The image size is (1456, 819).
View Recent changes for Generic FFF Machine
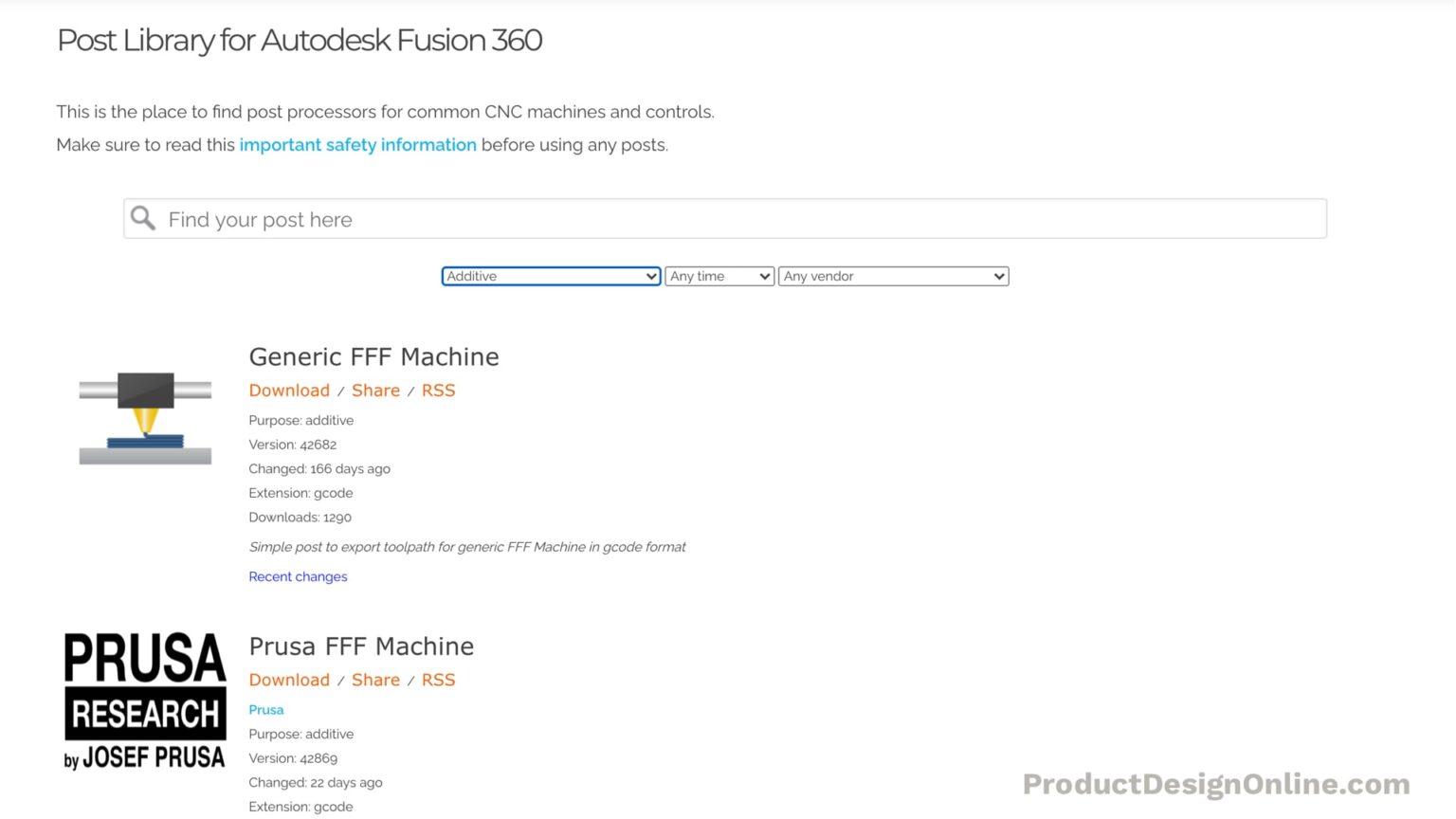point(298,576)
